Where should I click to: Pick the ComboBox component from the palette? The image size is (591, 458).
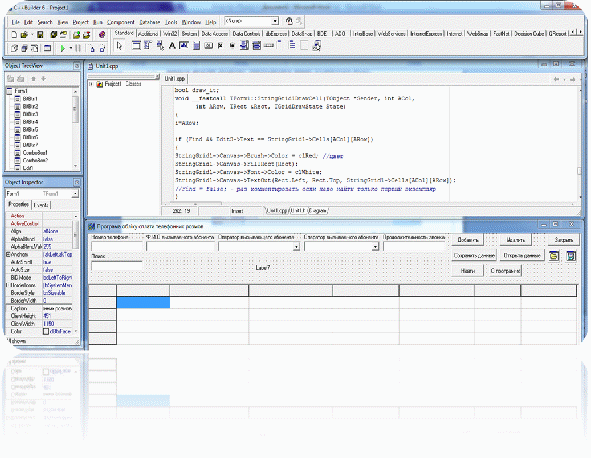(257, 46)
